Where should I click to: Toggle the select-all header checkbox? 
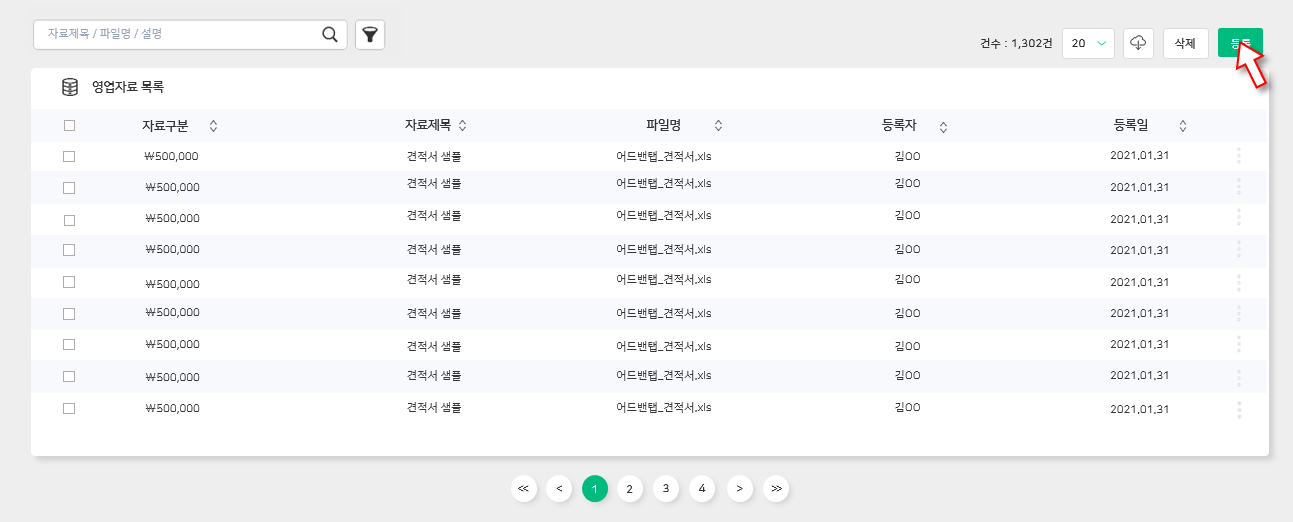pyautogui.click(x=69, y=126)
